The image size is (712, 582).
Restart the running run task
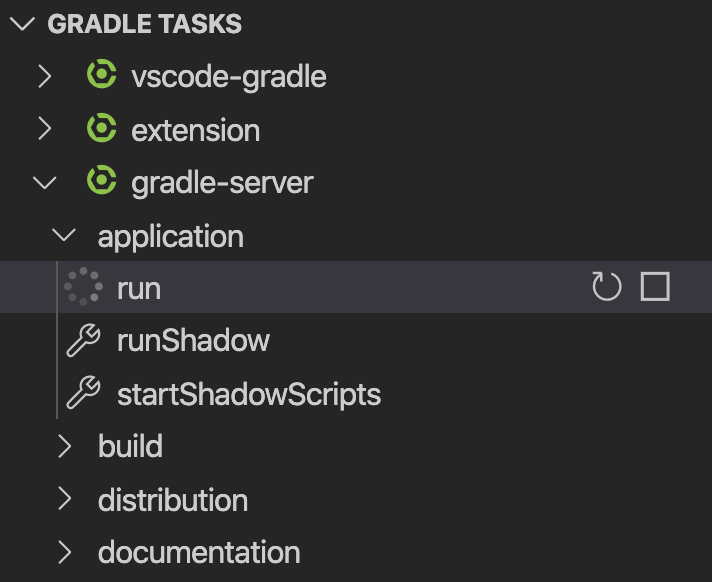tap(607, 286)
